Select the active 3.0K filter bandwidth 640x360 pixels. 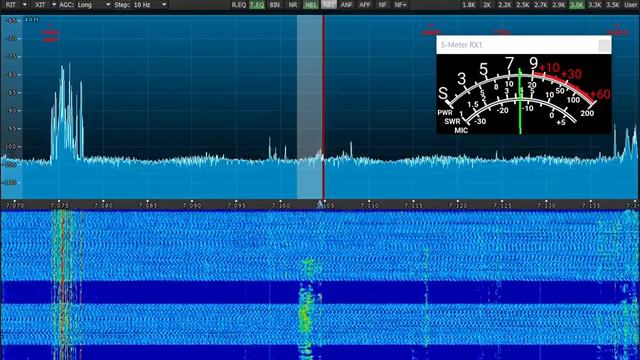point(577,5)
